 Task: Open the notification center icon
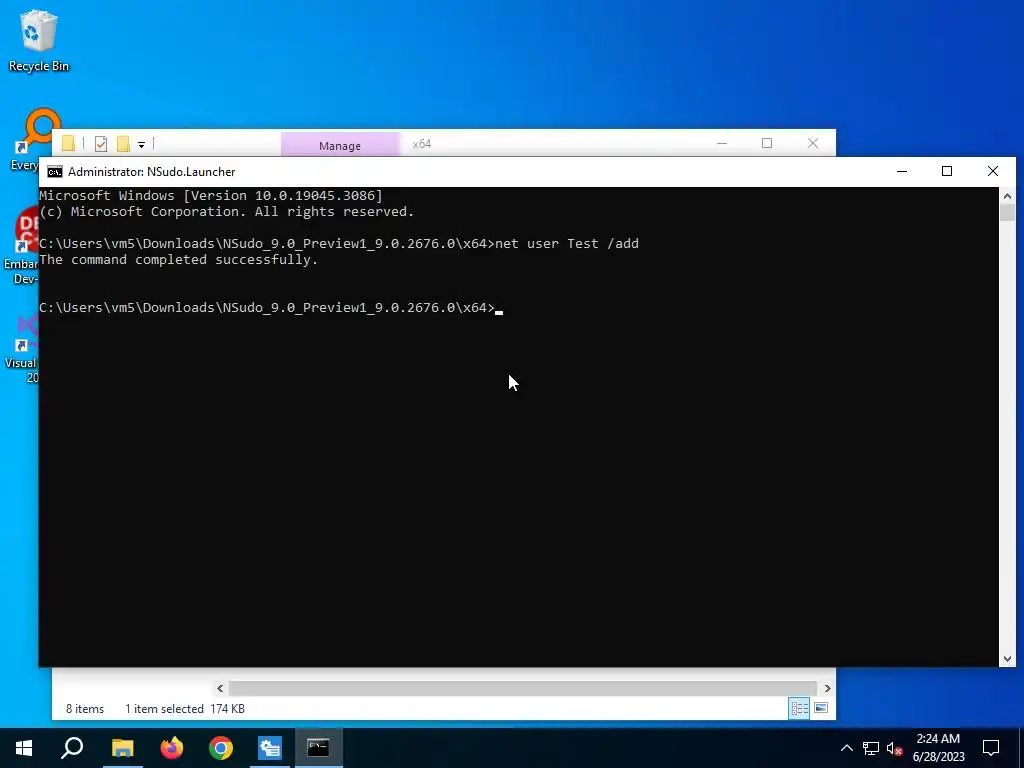[x=991, y=748]
